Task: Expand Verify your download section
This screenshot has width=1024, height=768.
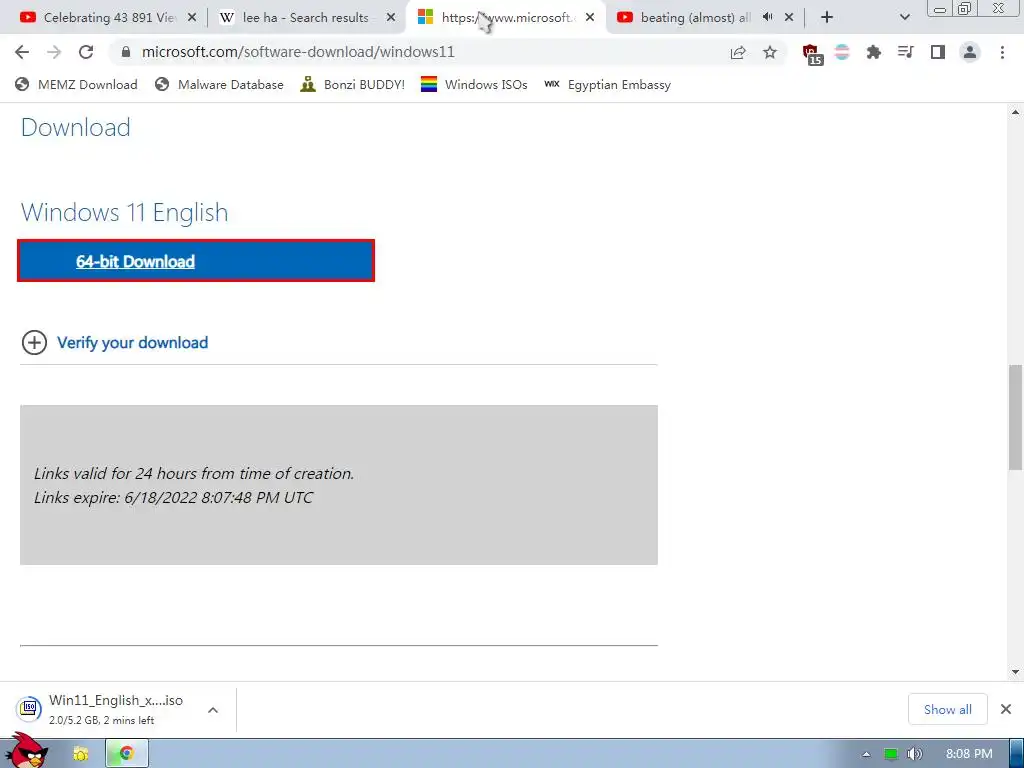Action: click(x=133, y=342)
